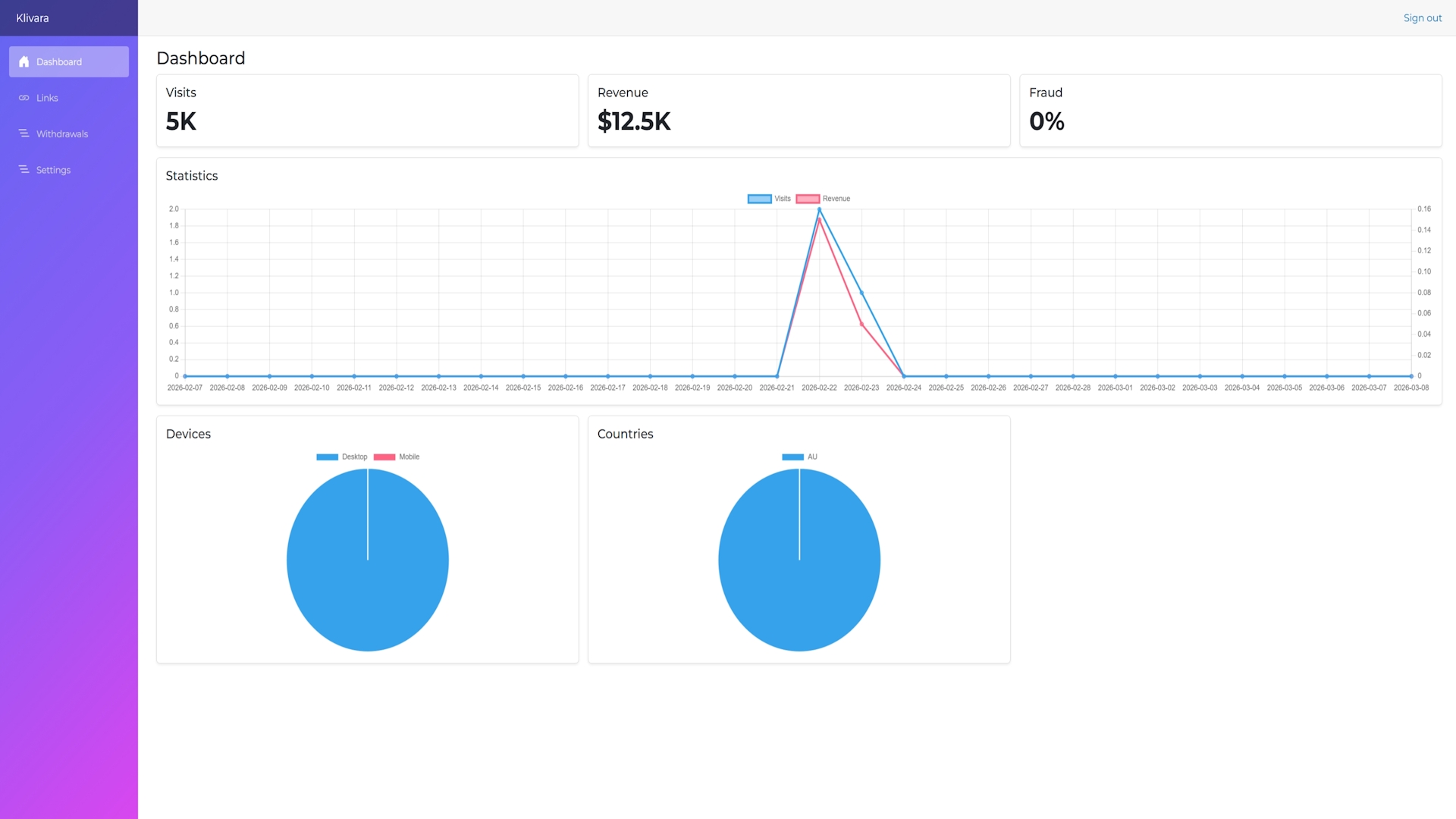
Task: Toggle AU slice in Countries legend
Action: pos(811,457)
